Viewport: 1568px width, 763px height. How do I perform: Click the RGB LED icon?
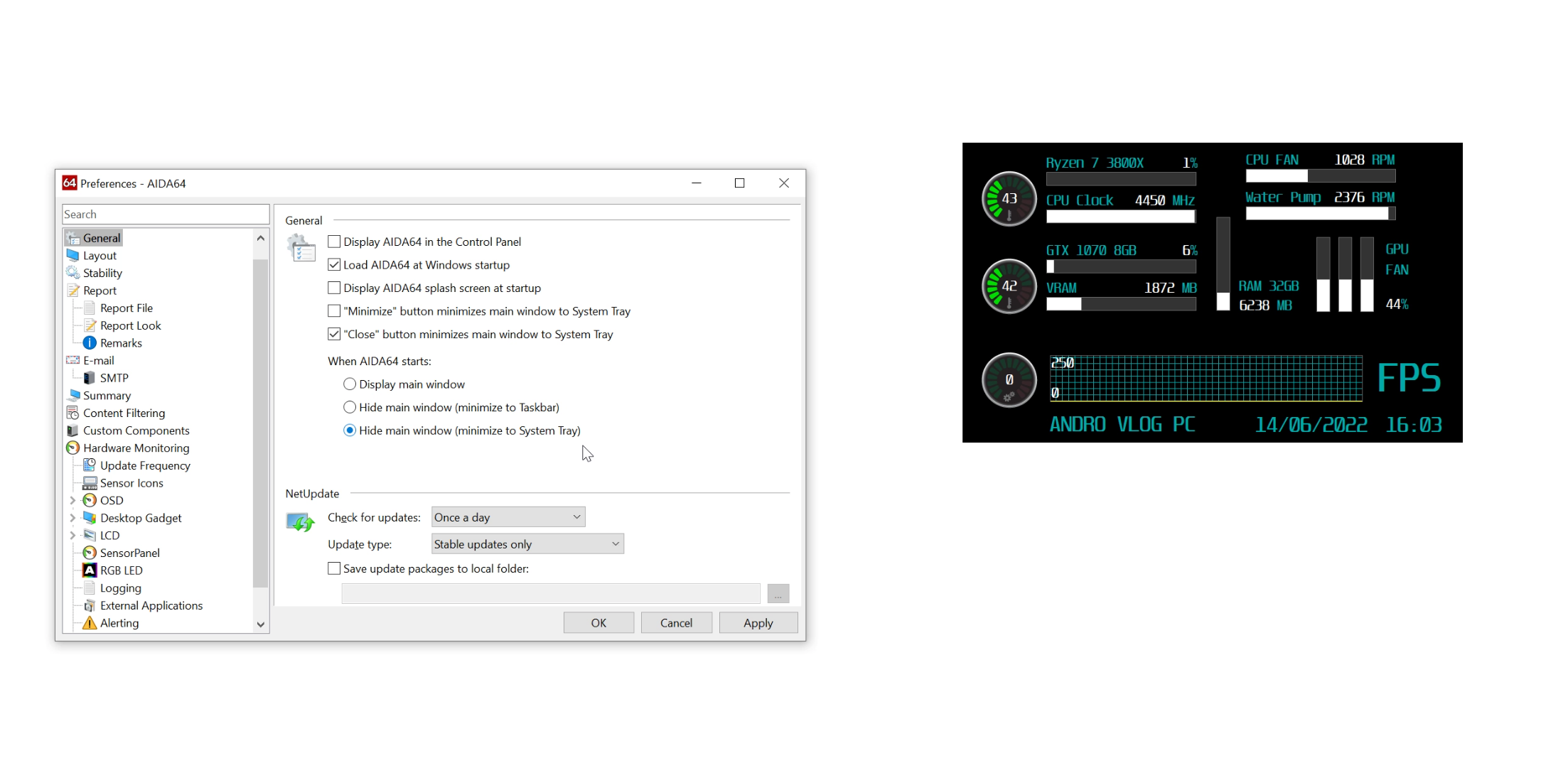(x=90, y=570)
